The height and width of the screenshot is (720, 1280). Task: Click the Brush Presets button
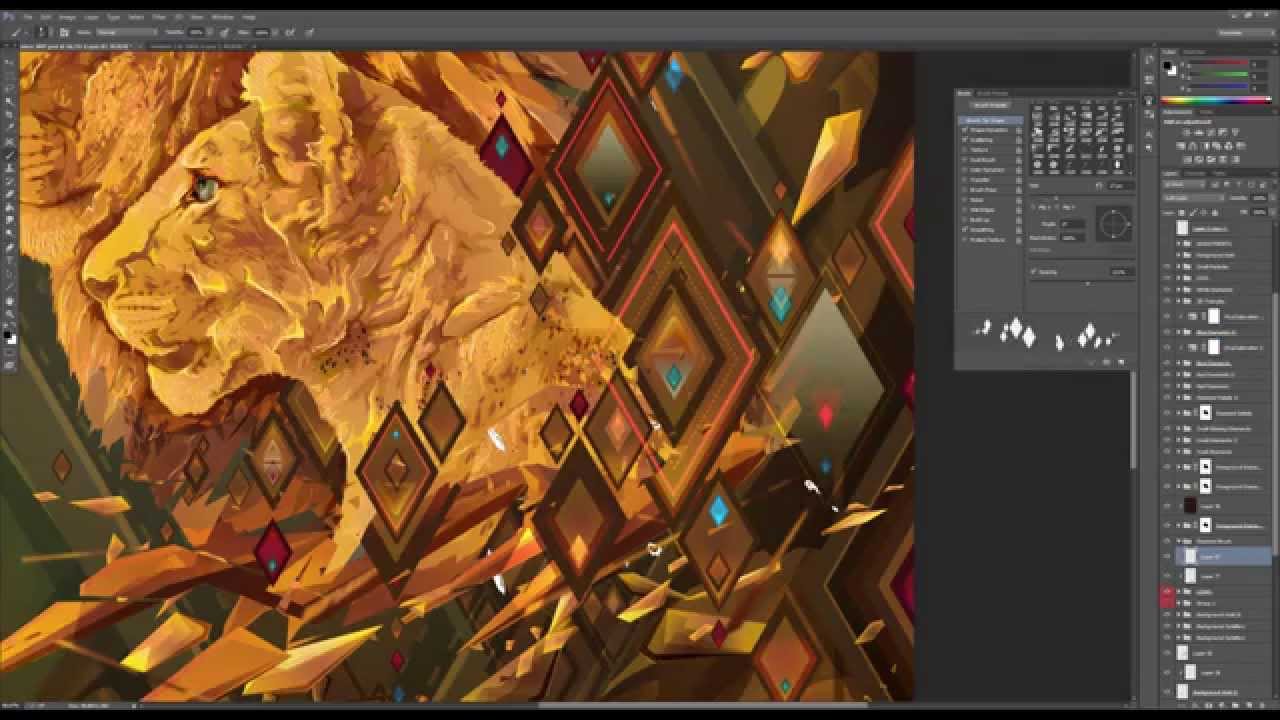click(991, 105)
